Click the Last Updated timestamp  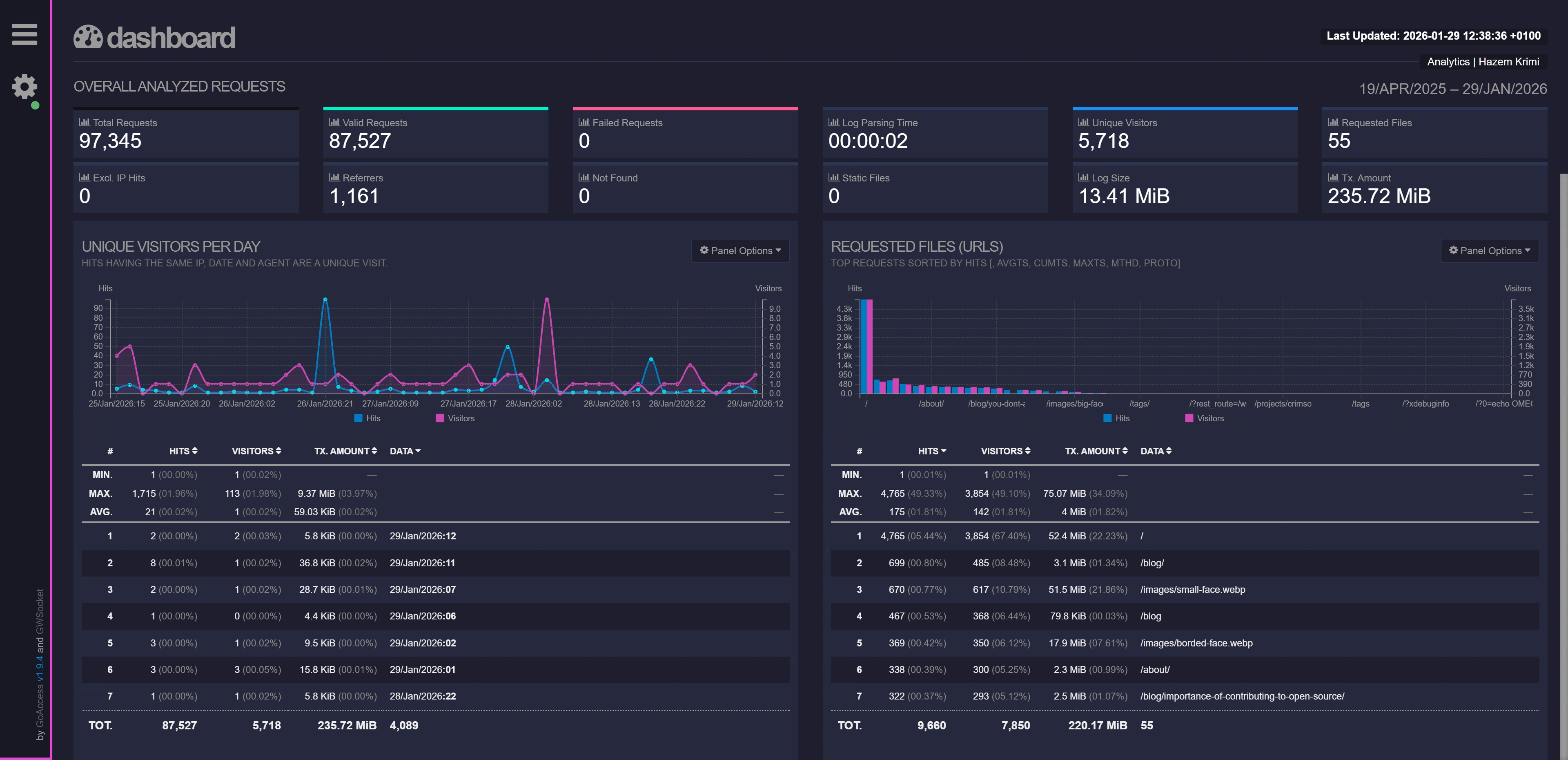click(1434, 36)
